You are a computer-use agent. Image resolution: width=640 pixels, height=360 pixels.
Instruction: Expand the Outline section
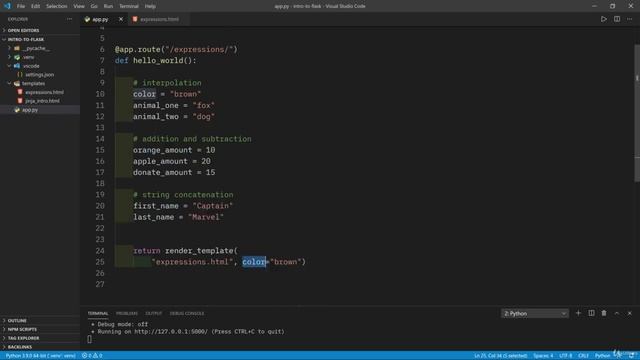click(17, 321)
